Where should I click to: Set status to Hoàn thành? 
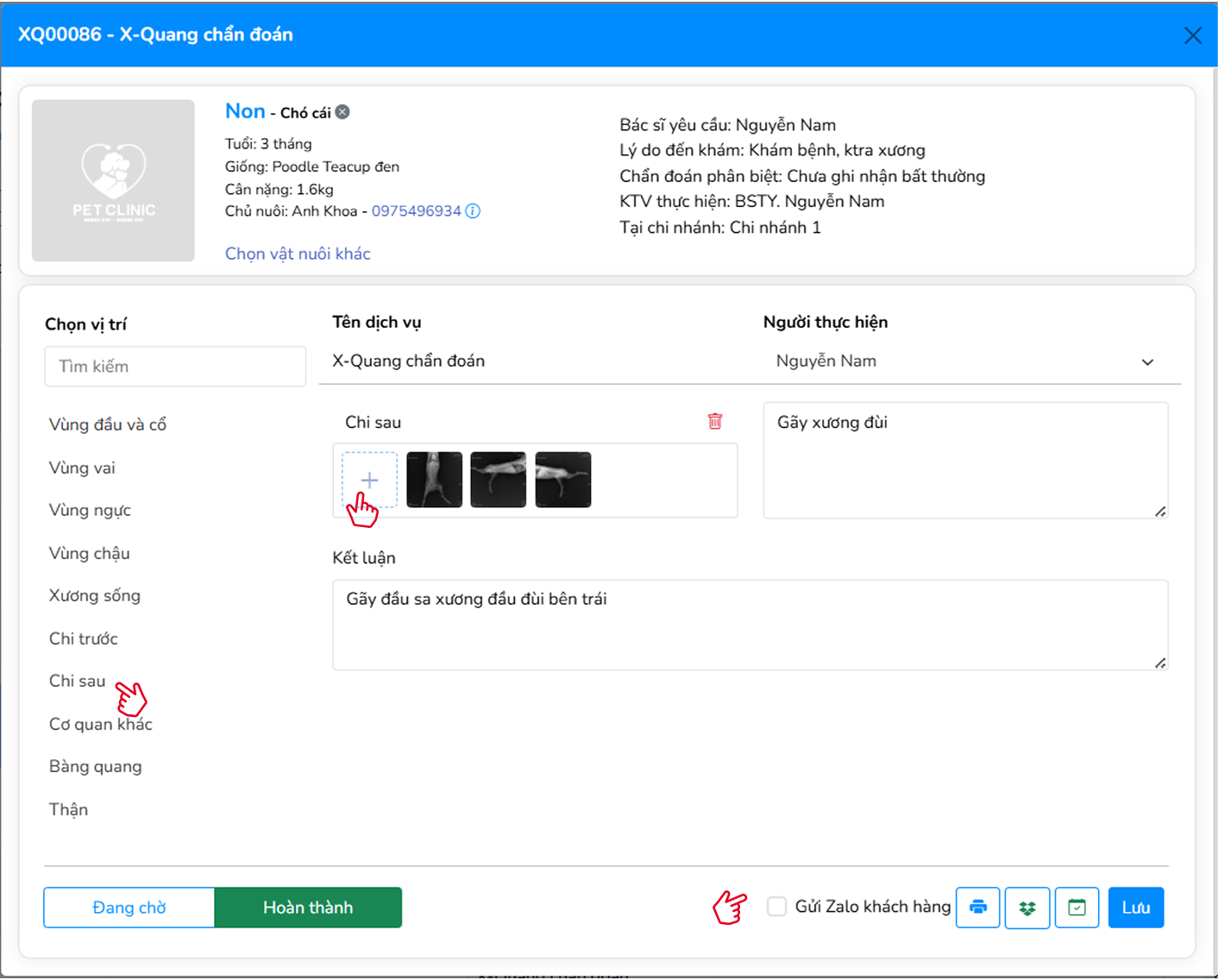point(308,908)
